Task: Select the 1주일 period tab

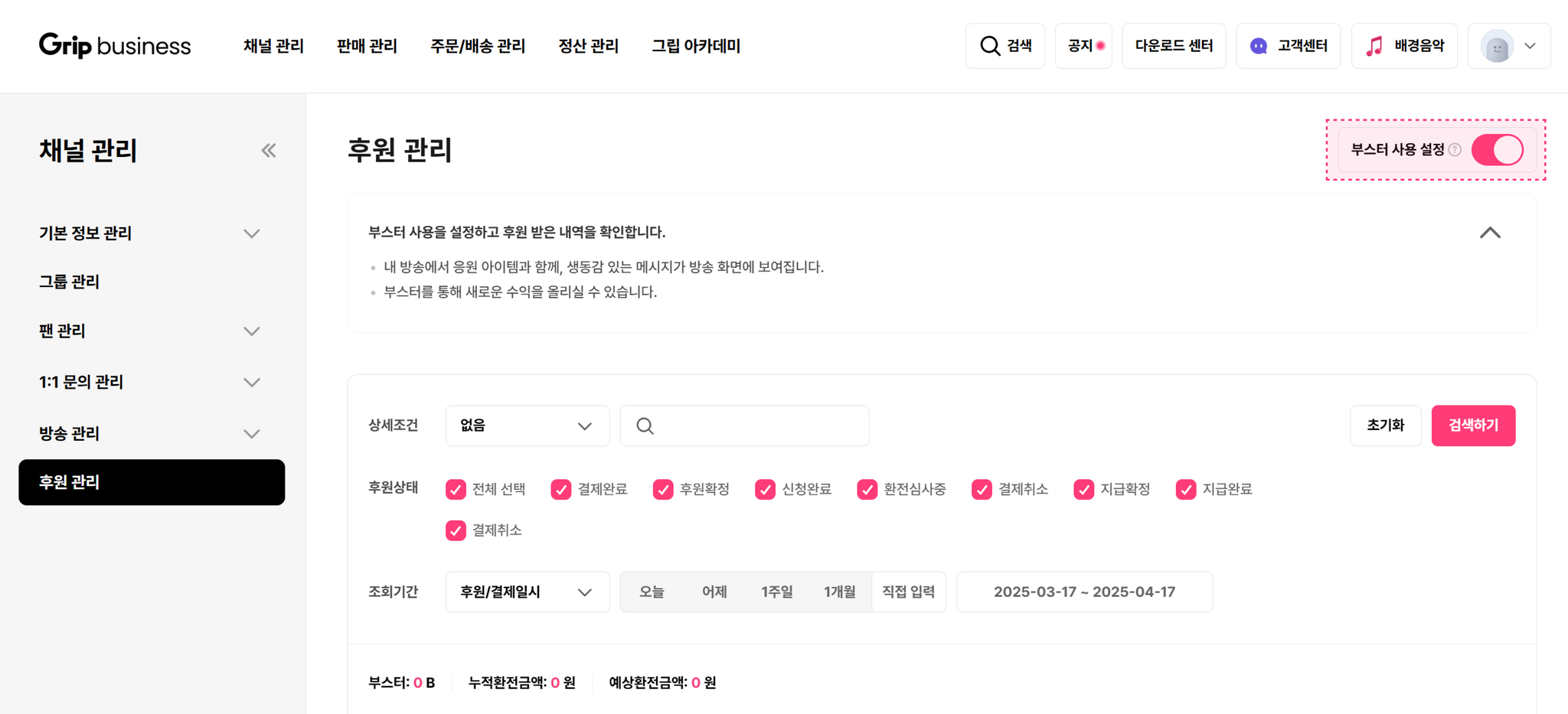Action: tap(776, 592)
